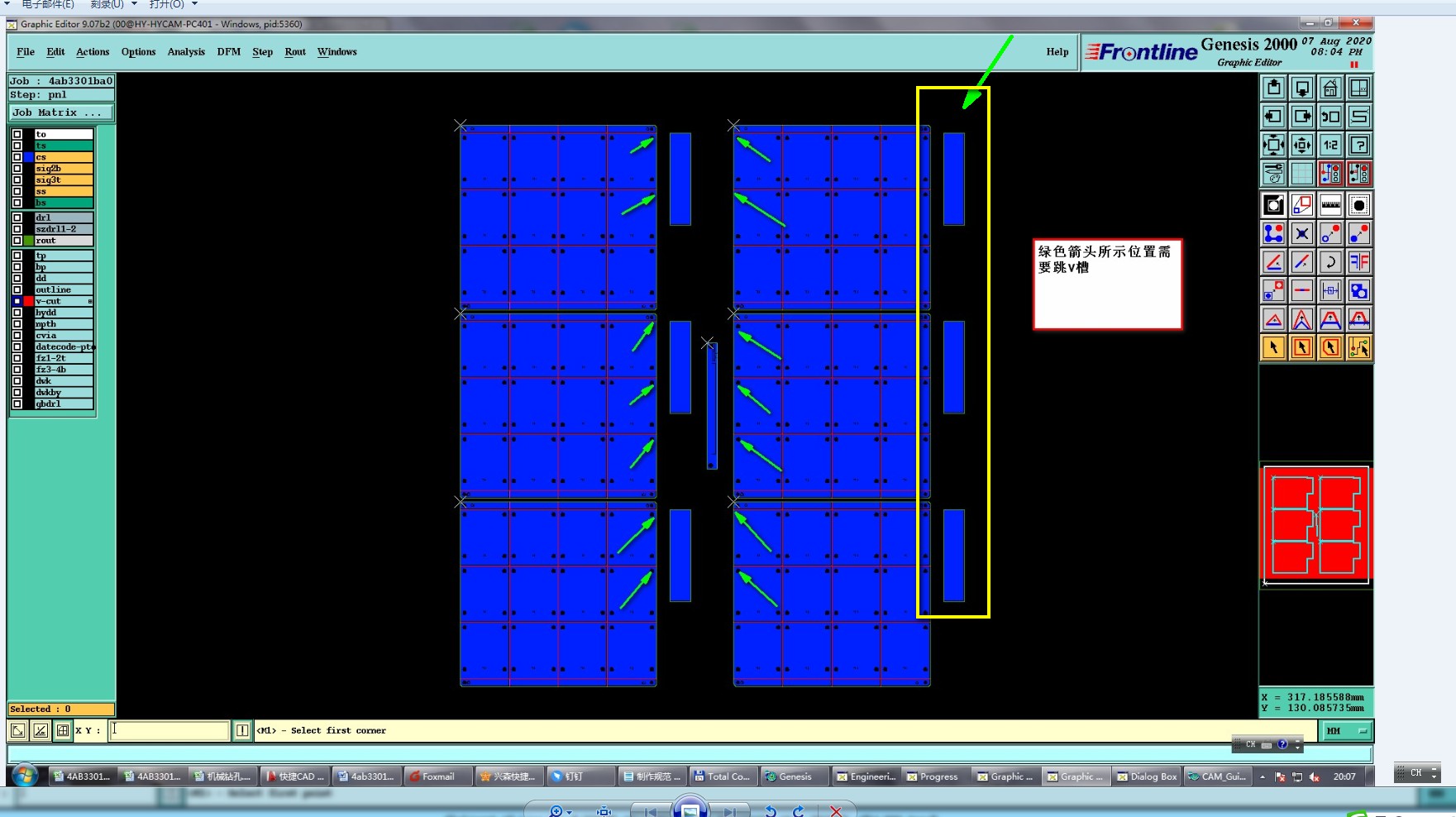
Task: Click the black octagon feature display icon
Action: (1359, 205)
